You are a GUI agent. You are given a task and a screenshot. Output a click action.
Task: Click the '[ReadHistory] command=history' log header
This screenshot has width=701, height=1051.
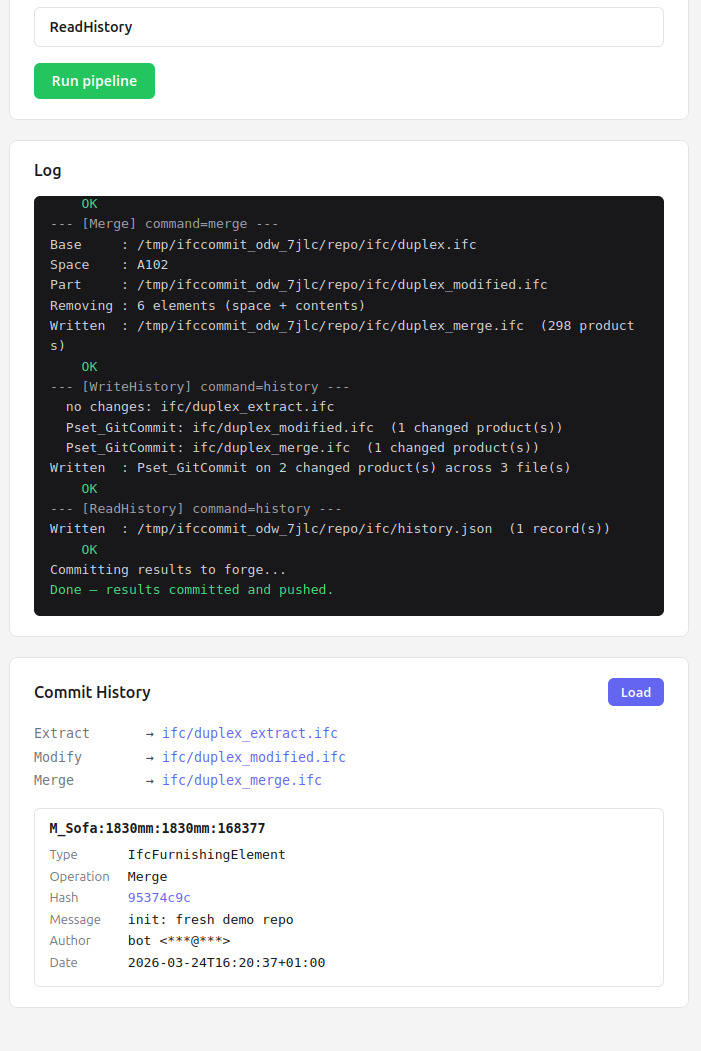(x=196, y=509)
